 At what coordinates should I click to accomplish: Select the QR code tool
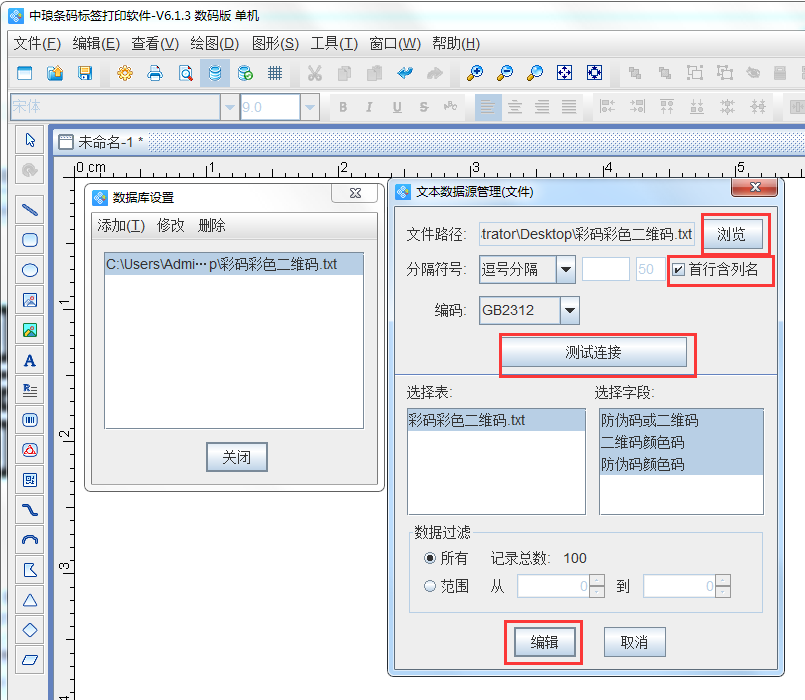pyautogui.click(x=30, y=480)
